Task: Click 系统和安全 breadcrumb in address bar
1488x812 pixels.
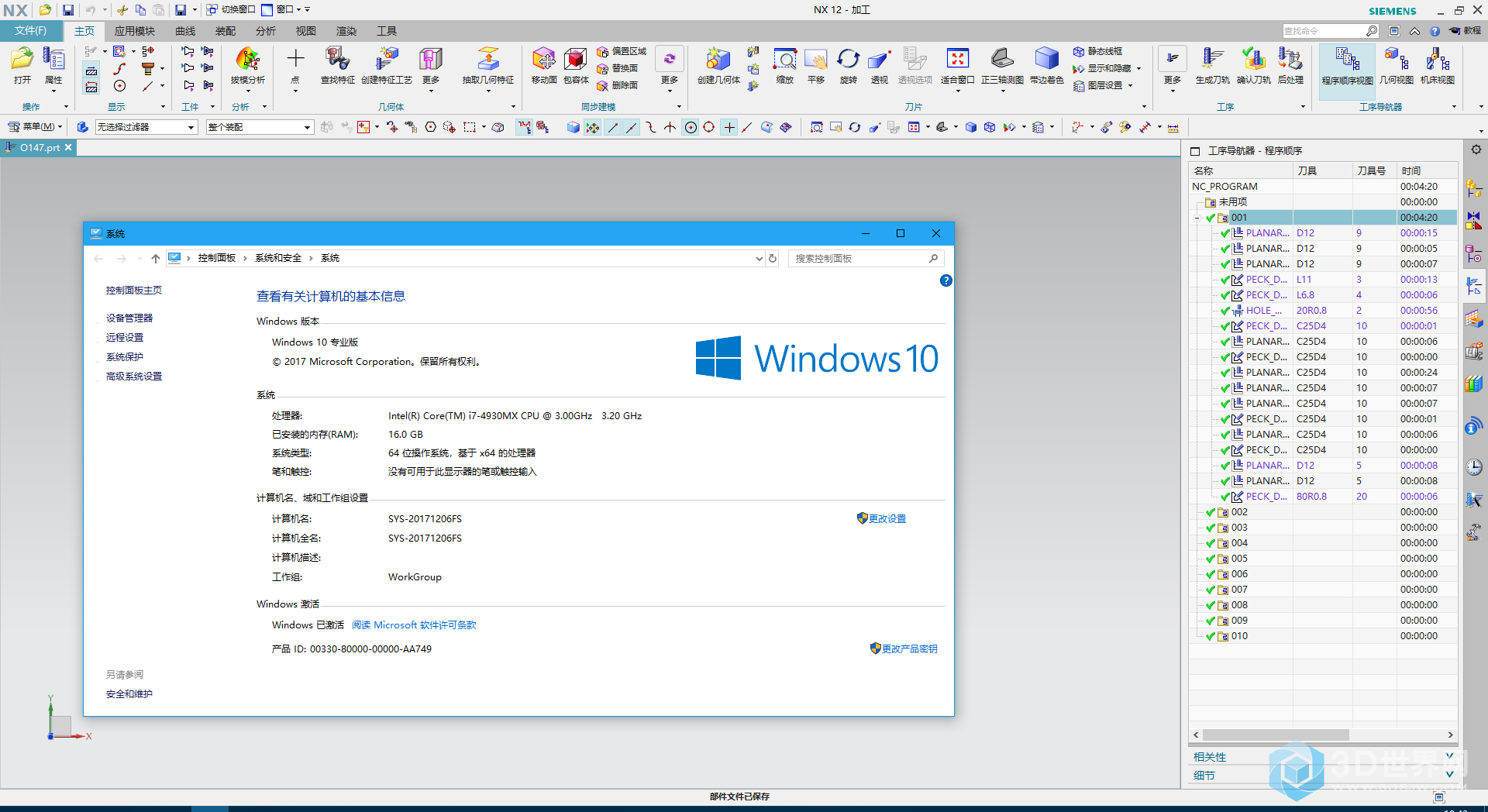Action: (x=278, y=258)
